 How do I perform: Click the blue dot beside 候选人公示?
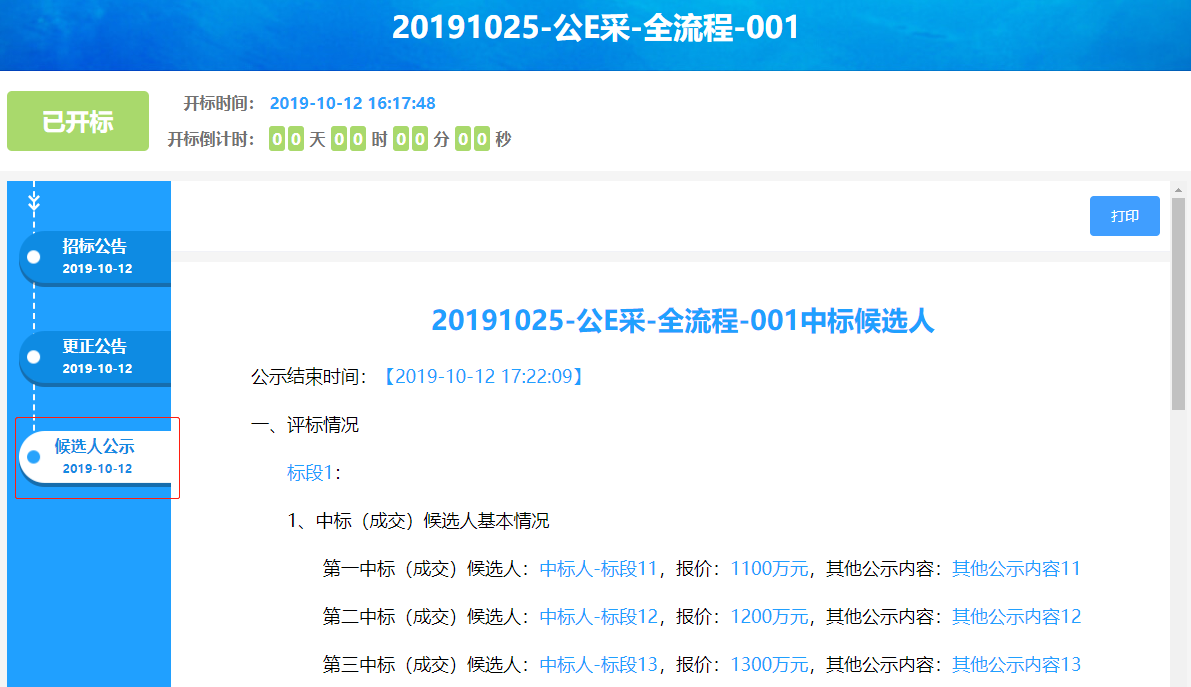[x=34, y=457]
